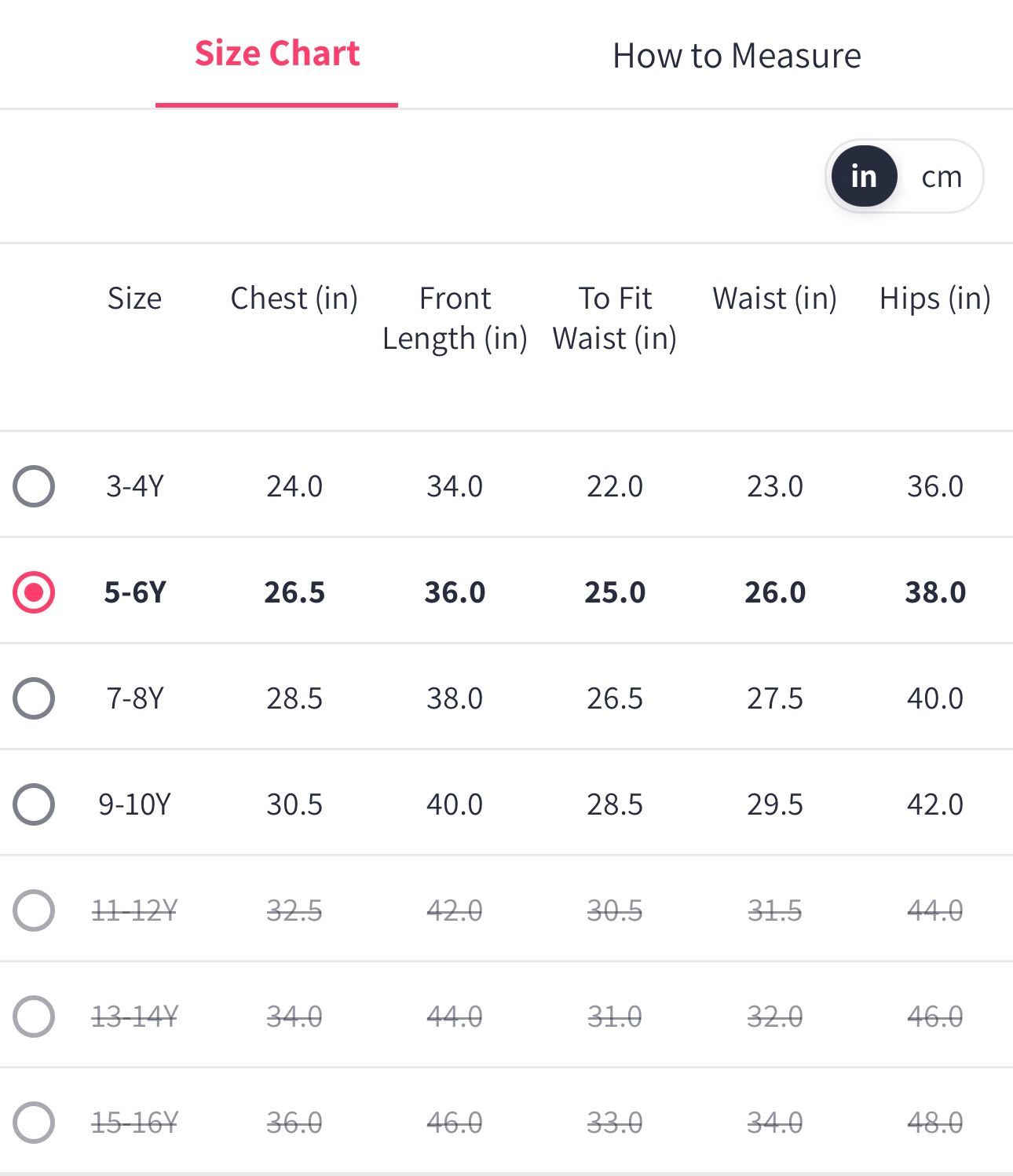Click the Front Length (in) column header
1013x1176 pixels.
point(455,318)
